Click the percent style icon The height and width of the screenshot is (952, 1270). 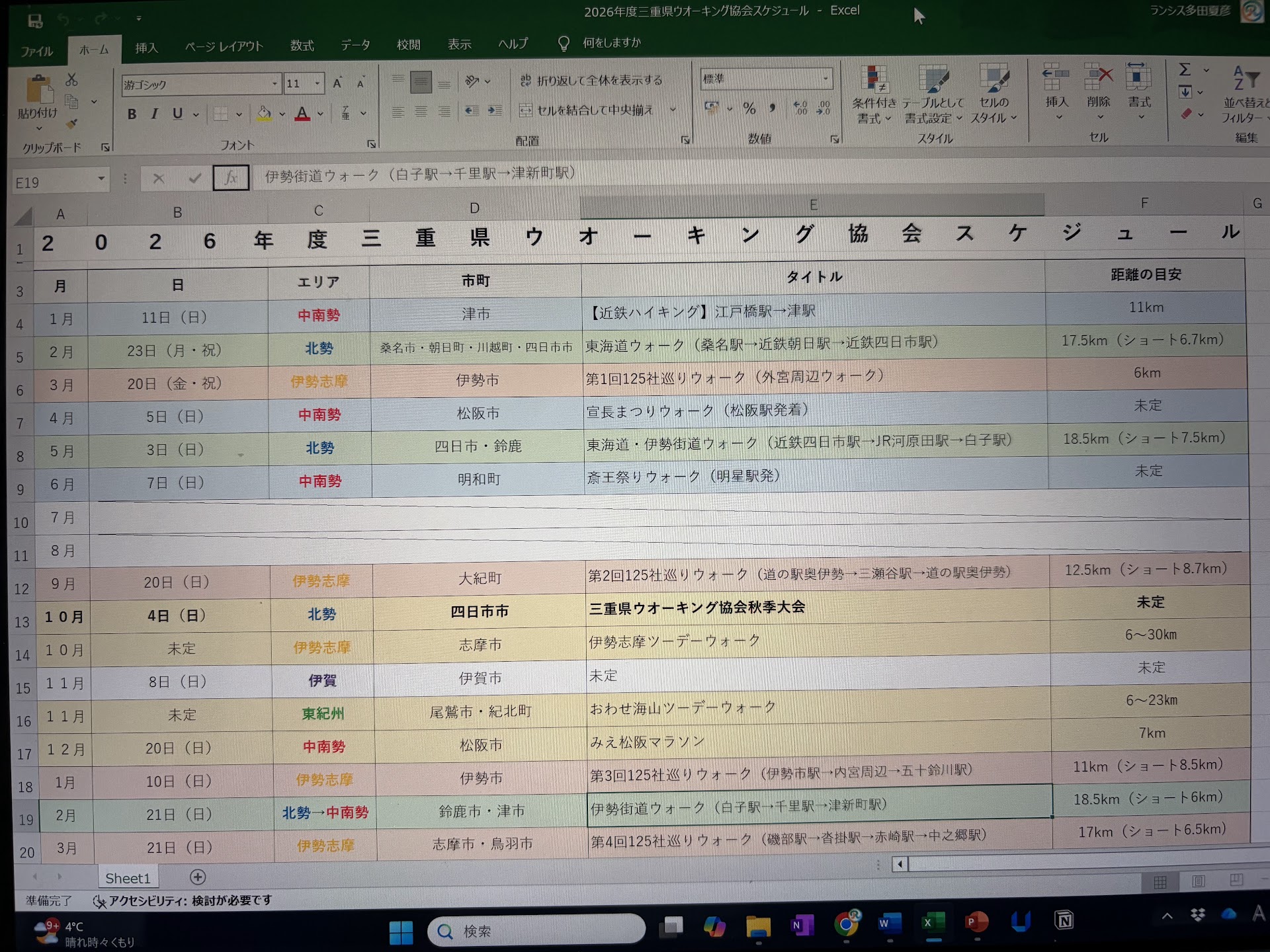click(x=749, y=108)
